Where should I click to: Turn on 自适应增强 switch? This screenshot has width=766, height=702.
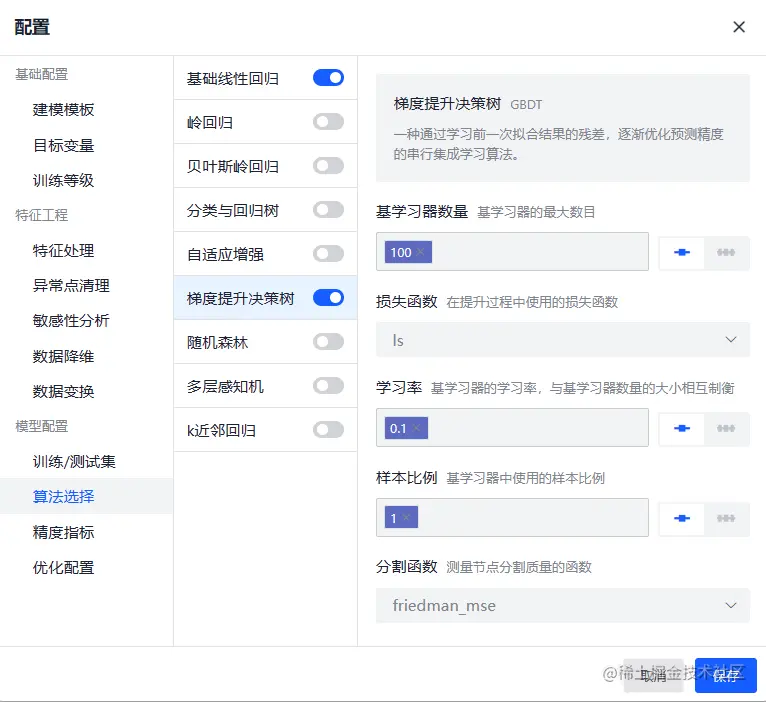pos(328,254)
